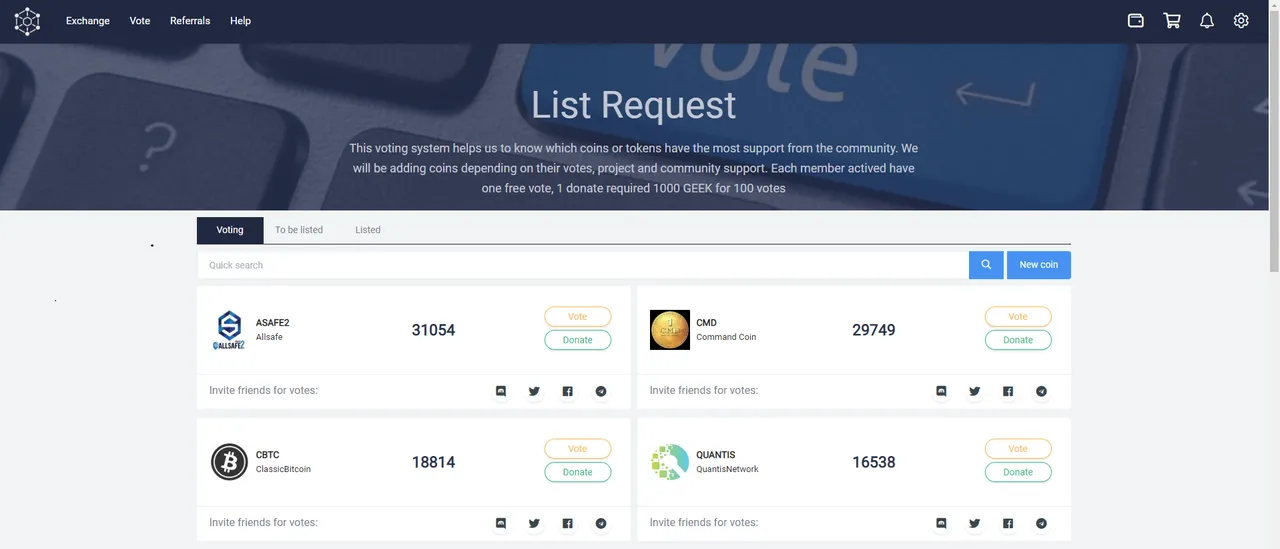This screenshot has height=549, width=1280.
Task: Vote for CMD Command Coin
Action: 1018,316
